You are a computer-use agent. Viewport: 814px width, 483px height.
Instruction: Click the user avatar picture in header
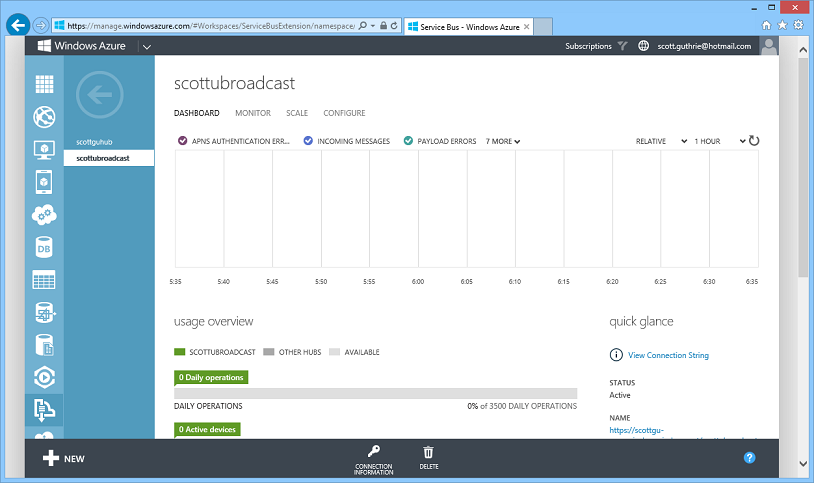(769, 46)
